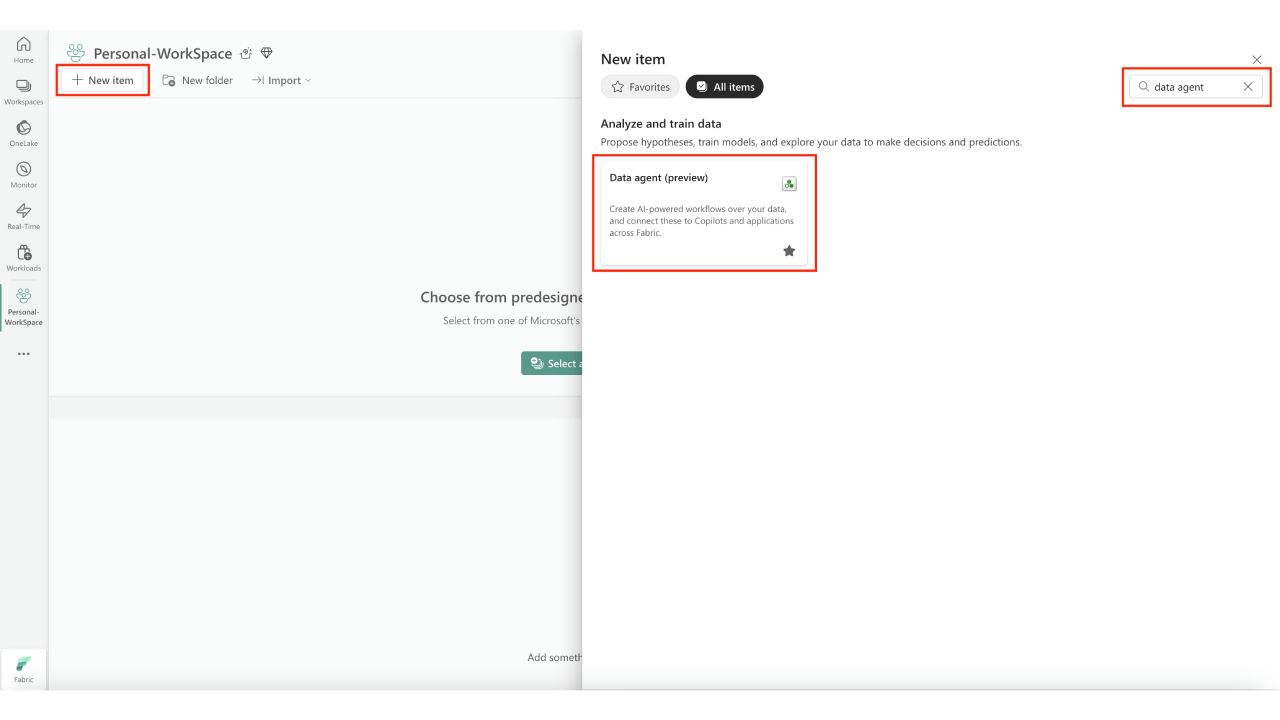The height and width of the screenshot is (720, 1280).
Task: Click the New folder button
Action: coord(197,80)
